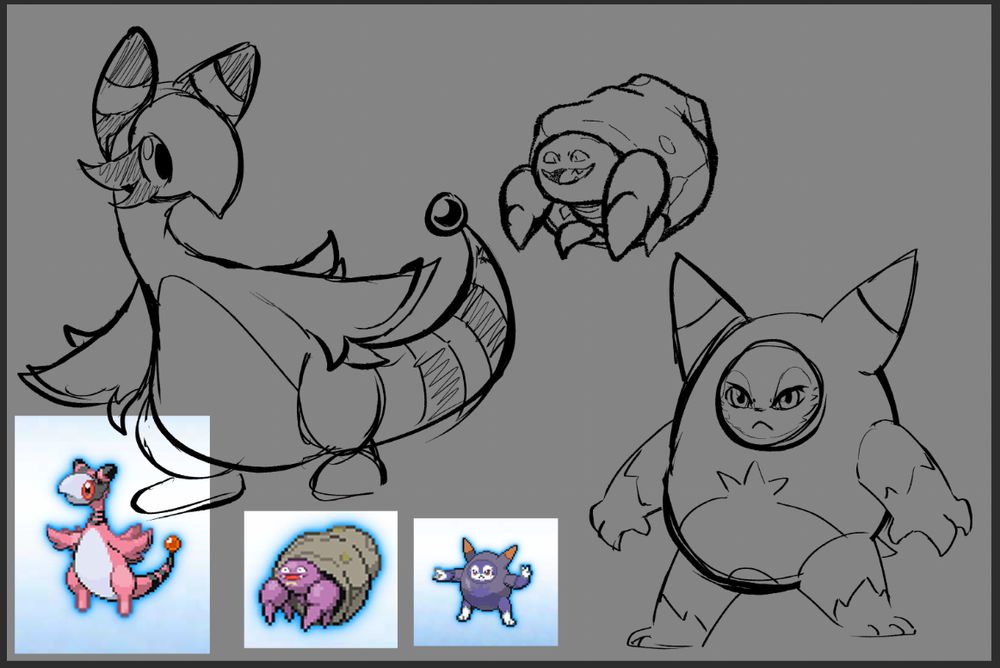The image size is (1000, 668).
Task: Click the hermit crab sketch with shell
Action: coord(607,167)
